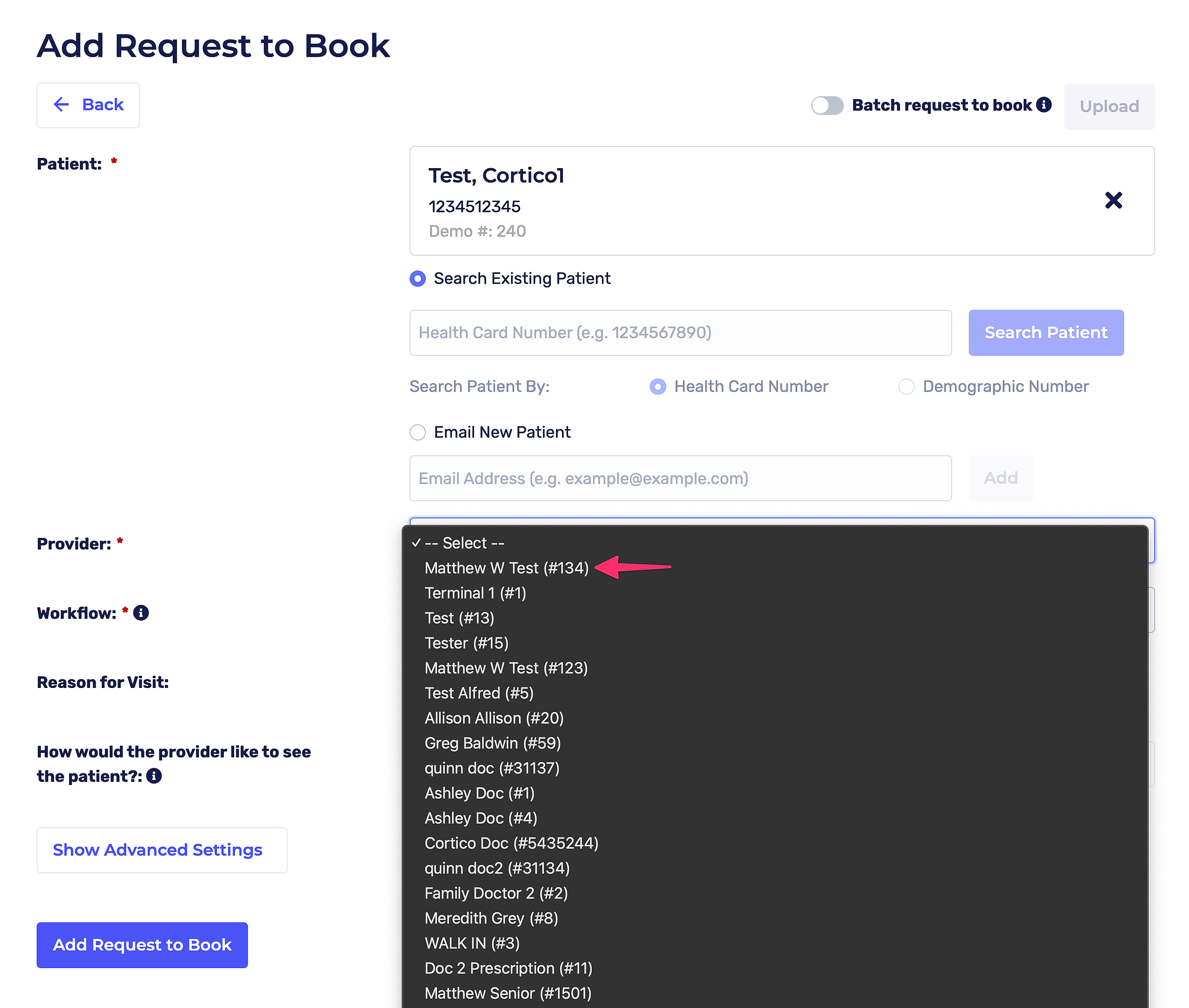Click the Health Card Number input field
The height and width of the screenshot is (1008, 1189).
680,333
